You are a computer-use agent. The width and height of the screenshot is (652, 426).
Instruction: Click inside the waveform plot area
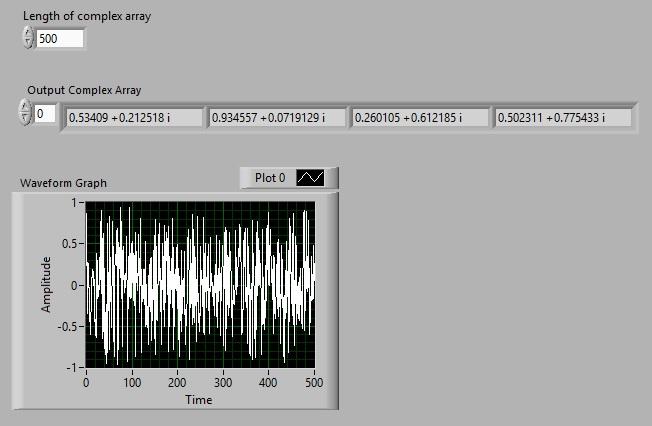click(200, 284)
